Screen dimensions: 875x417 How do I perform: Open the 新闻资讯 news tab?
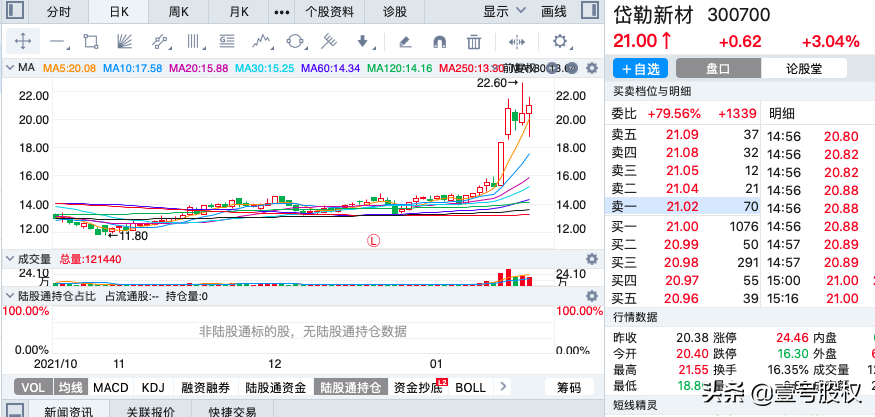[x=69, y=412]
